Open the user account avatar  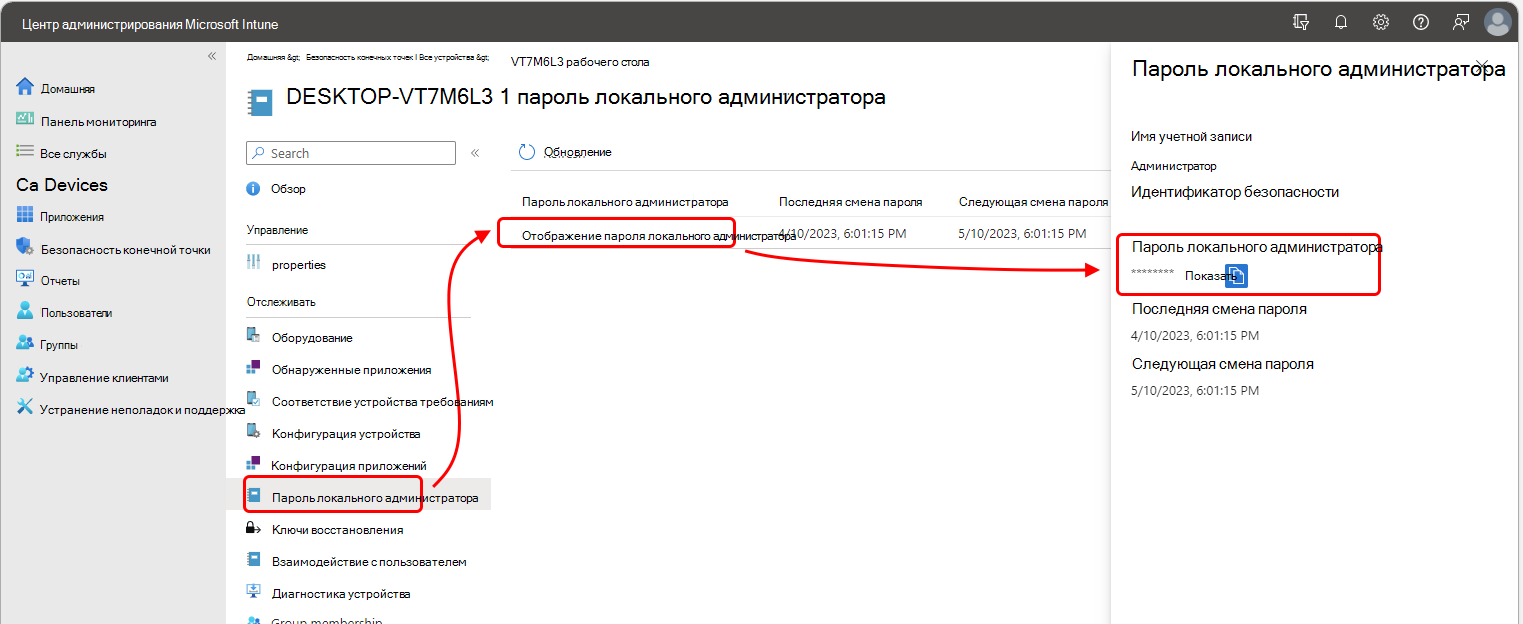(x=1497, y=21)
